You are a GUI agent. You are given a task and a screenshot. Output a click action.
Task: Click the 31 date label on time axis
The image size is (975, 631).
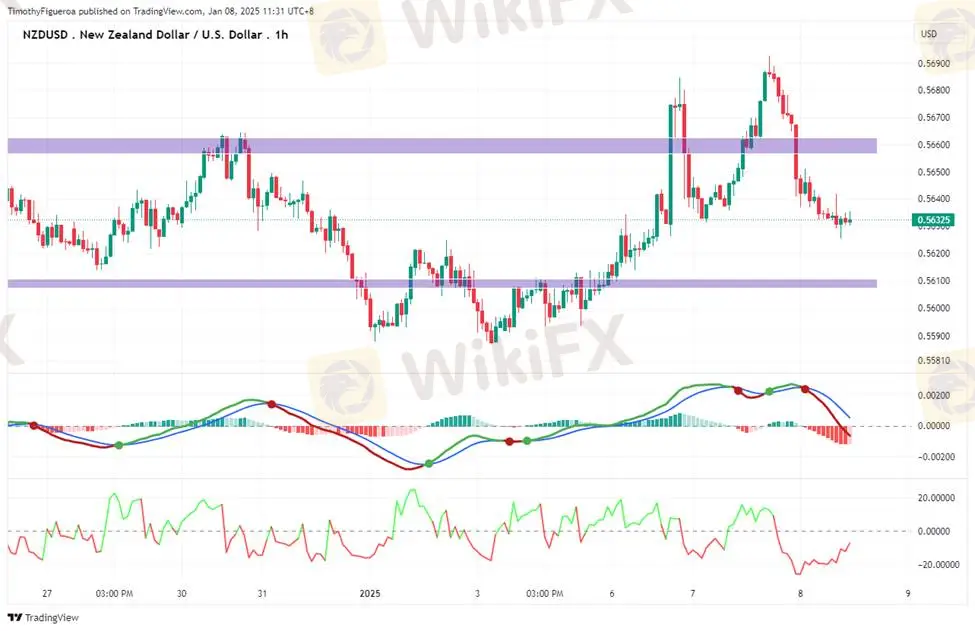(262, 594)
